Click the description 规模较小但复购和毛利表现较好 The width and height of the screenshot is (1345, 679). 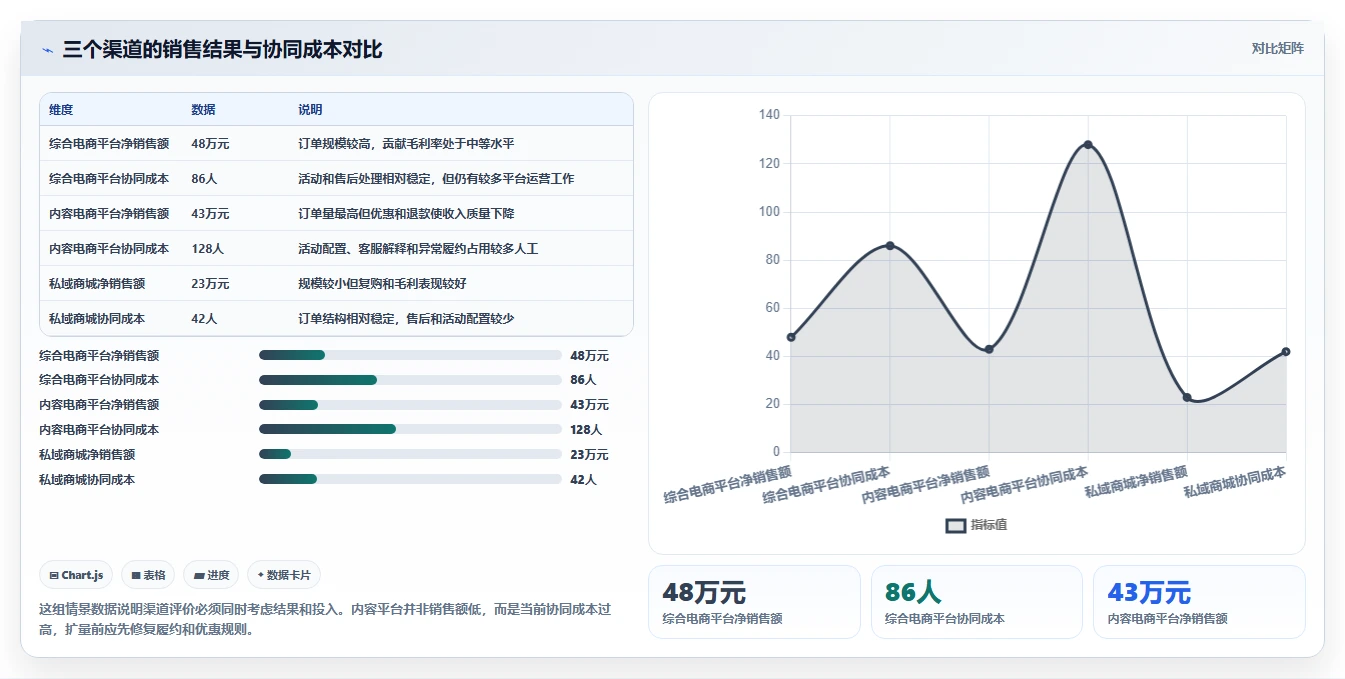click(382, 284)
